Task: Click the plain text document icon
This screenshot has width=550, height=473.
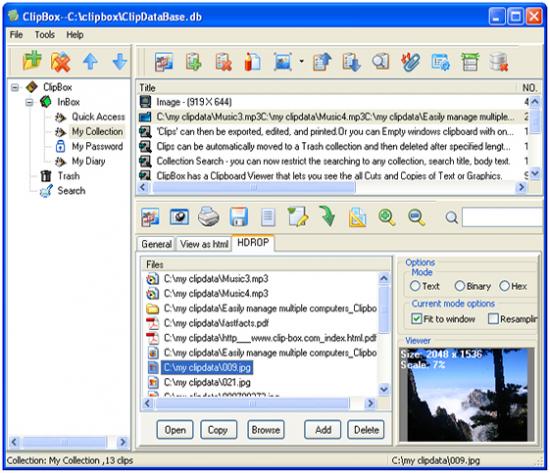Action: click(x=268, y=217)
